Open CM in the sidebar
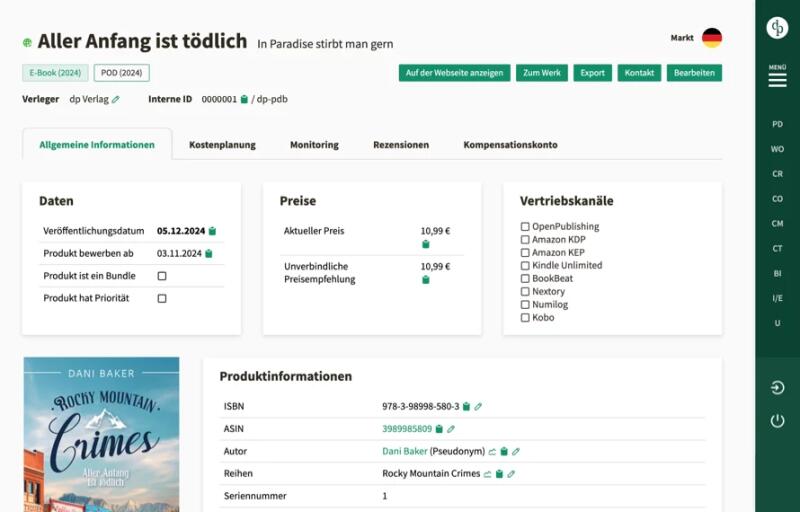 click(x=777, y=223)
